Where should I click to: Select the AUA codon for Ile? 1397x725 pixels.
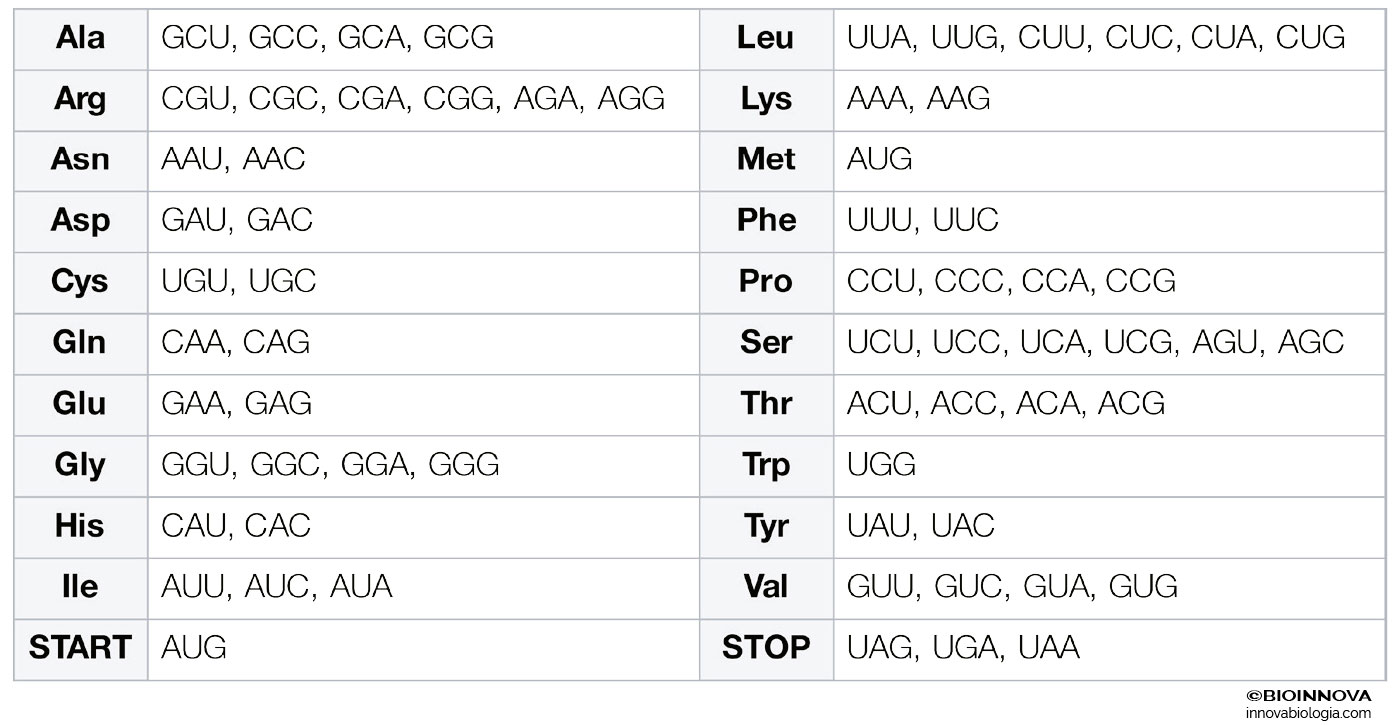361,586
